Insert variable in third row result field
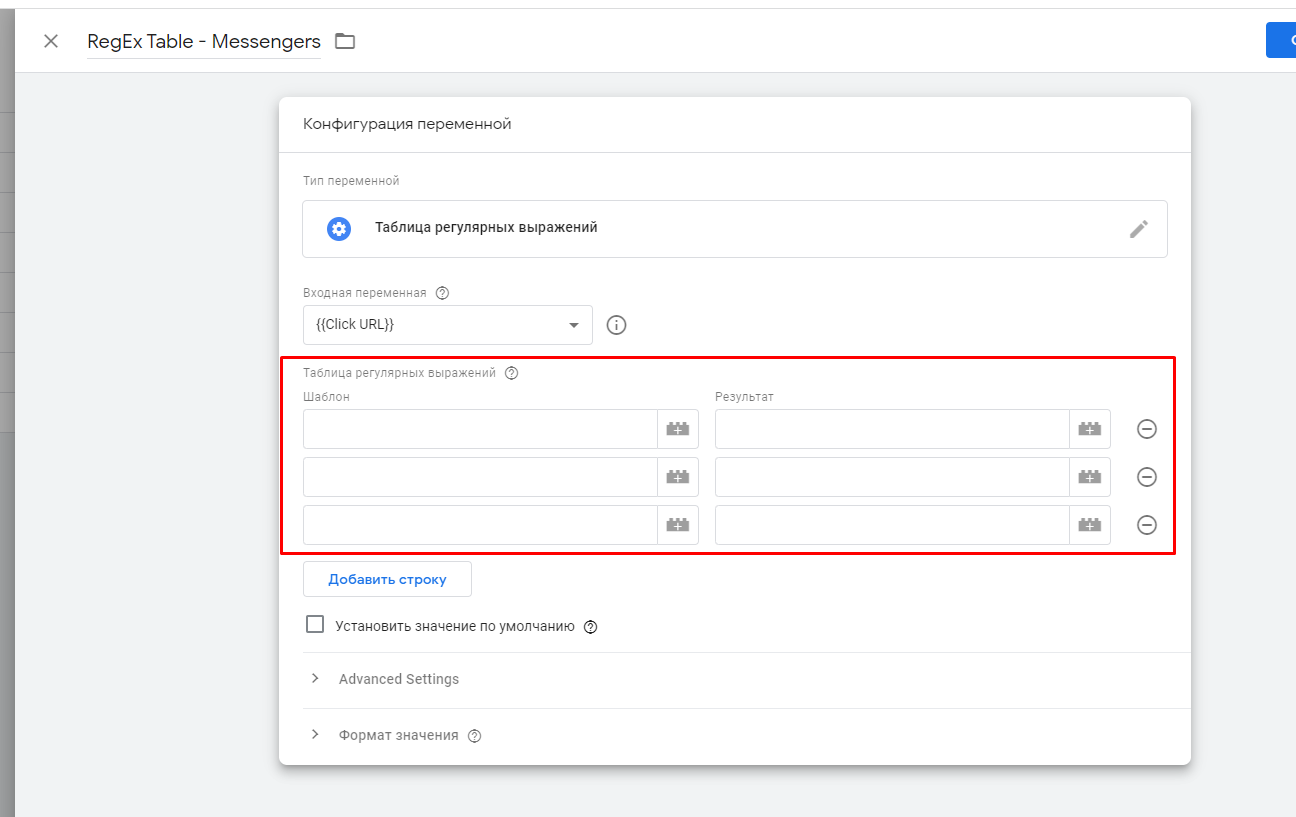This screenshot has width=1296, height=817. click(x=1089, y=525)
